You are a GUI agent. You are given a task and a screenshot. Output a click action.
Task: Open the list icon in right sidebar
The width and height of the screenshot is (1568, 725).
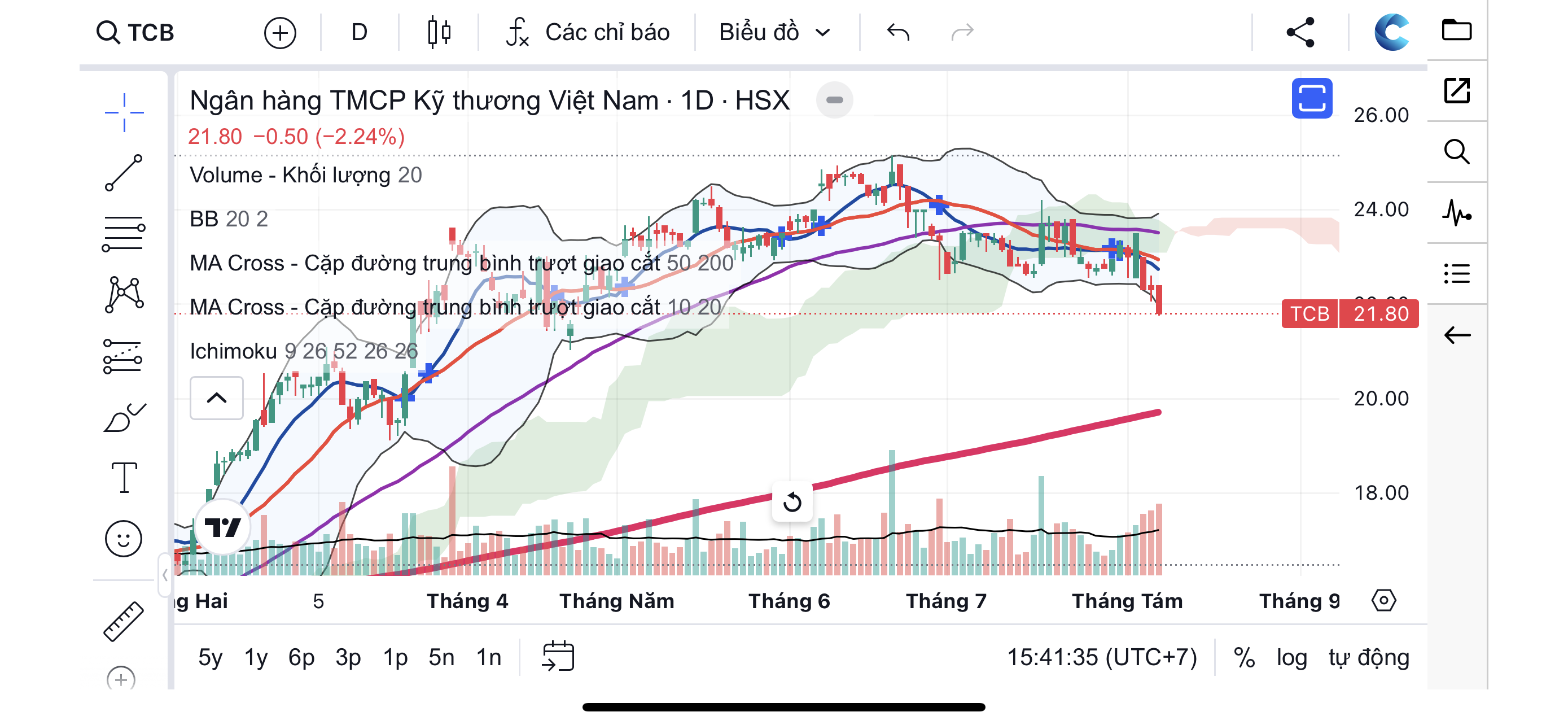coord(1457,273)
